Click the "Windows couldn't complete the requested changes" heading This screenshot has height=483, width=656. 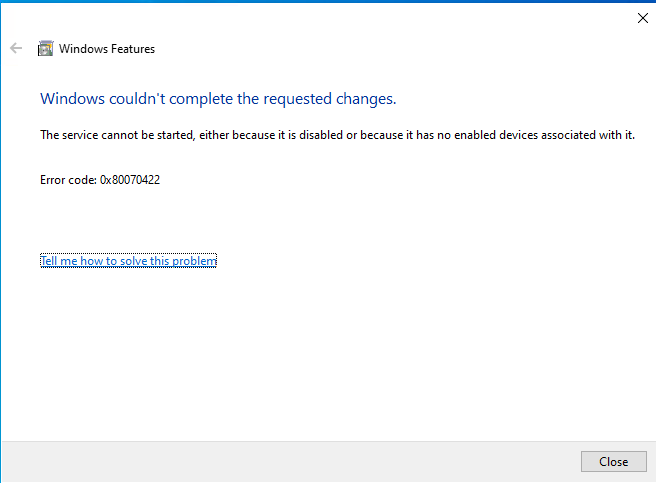tap(218, 98)
